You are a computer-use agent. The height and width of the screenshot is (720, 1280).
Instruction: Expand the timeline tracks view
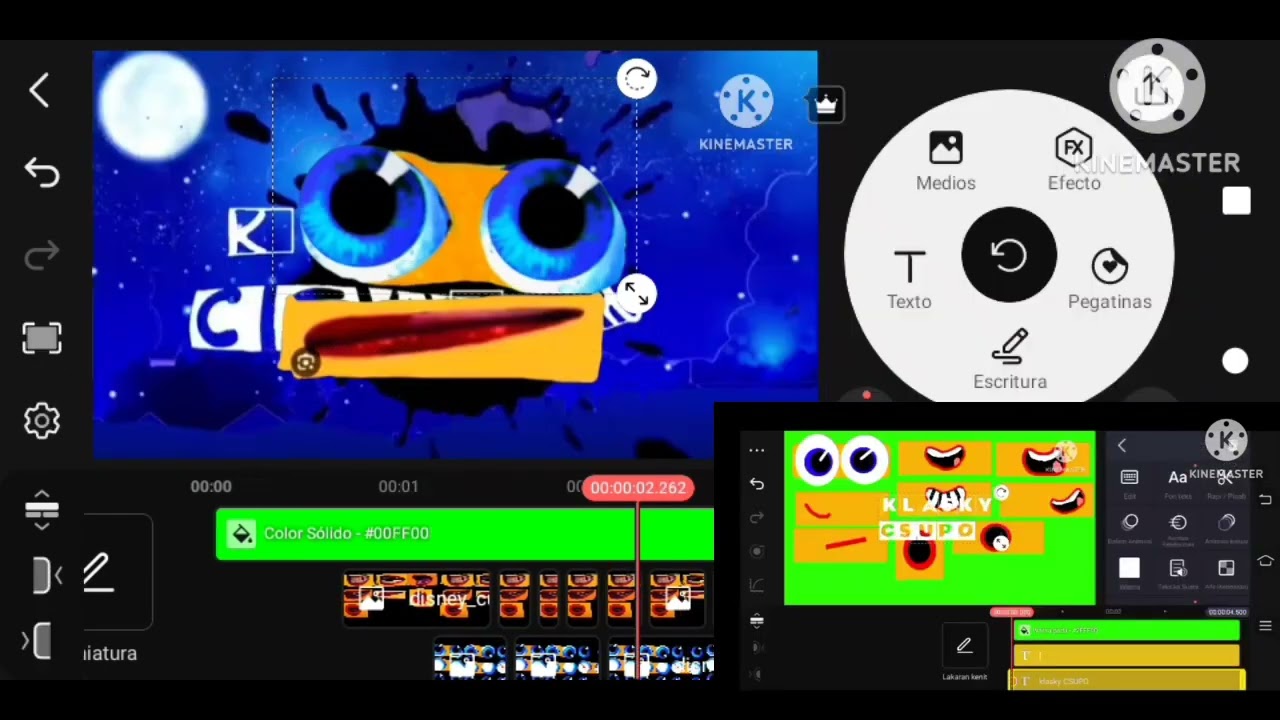coord(42,510)
